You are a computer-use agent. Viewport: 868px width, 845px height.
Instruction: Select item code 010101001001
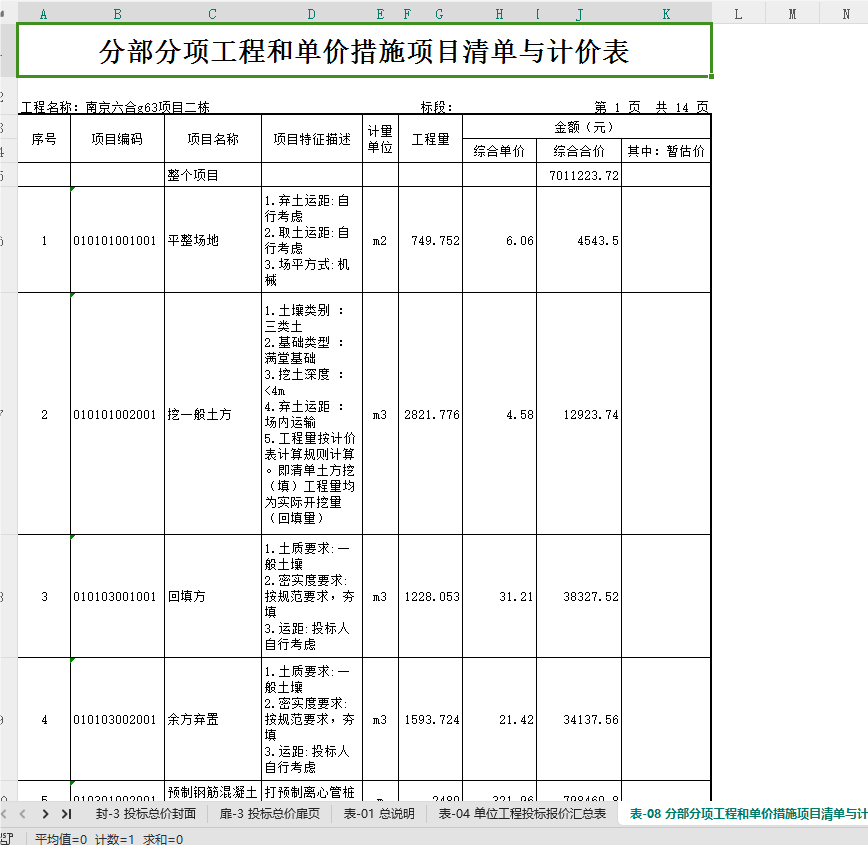click(x=117, y=240)
